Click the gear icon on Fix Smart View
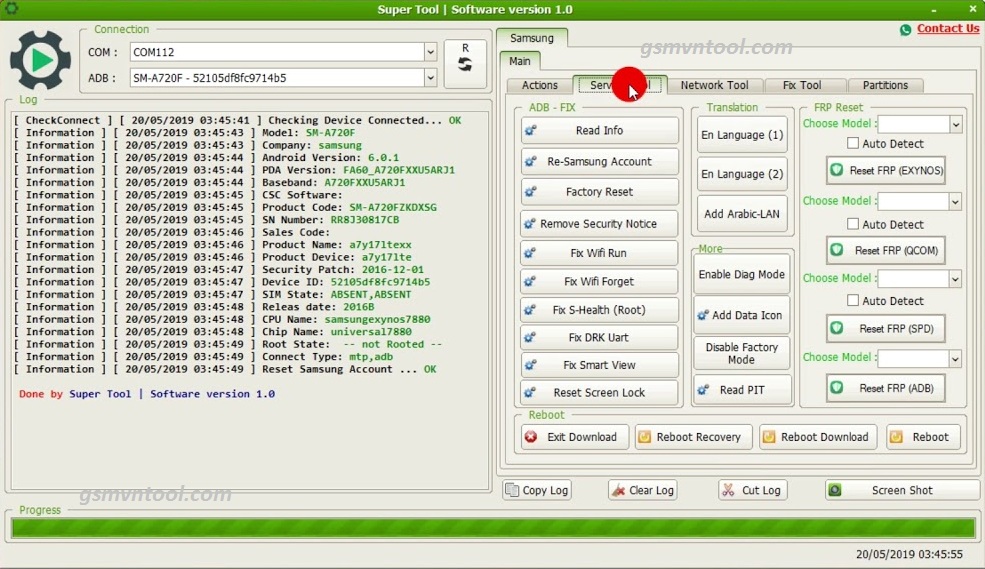Image resolution: width=985 pixels, height=569 pixels. [530, 365]
